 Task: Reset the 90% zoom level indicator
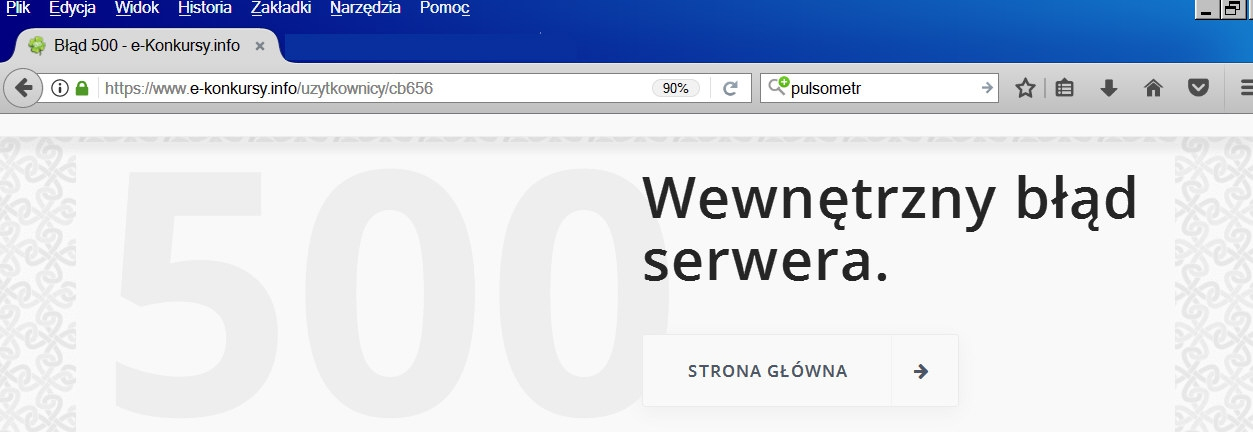[x=676, y=88]
